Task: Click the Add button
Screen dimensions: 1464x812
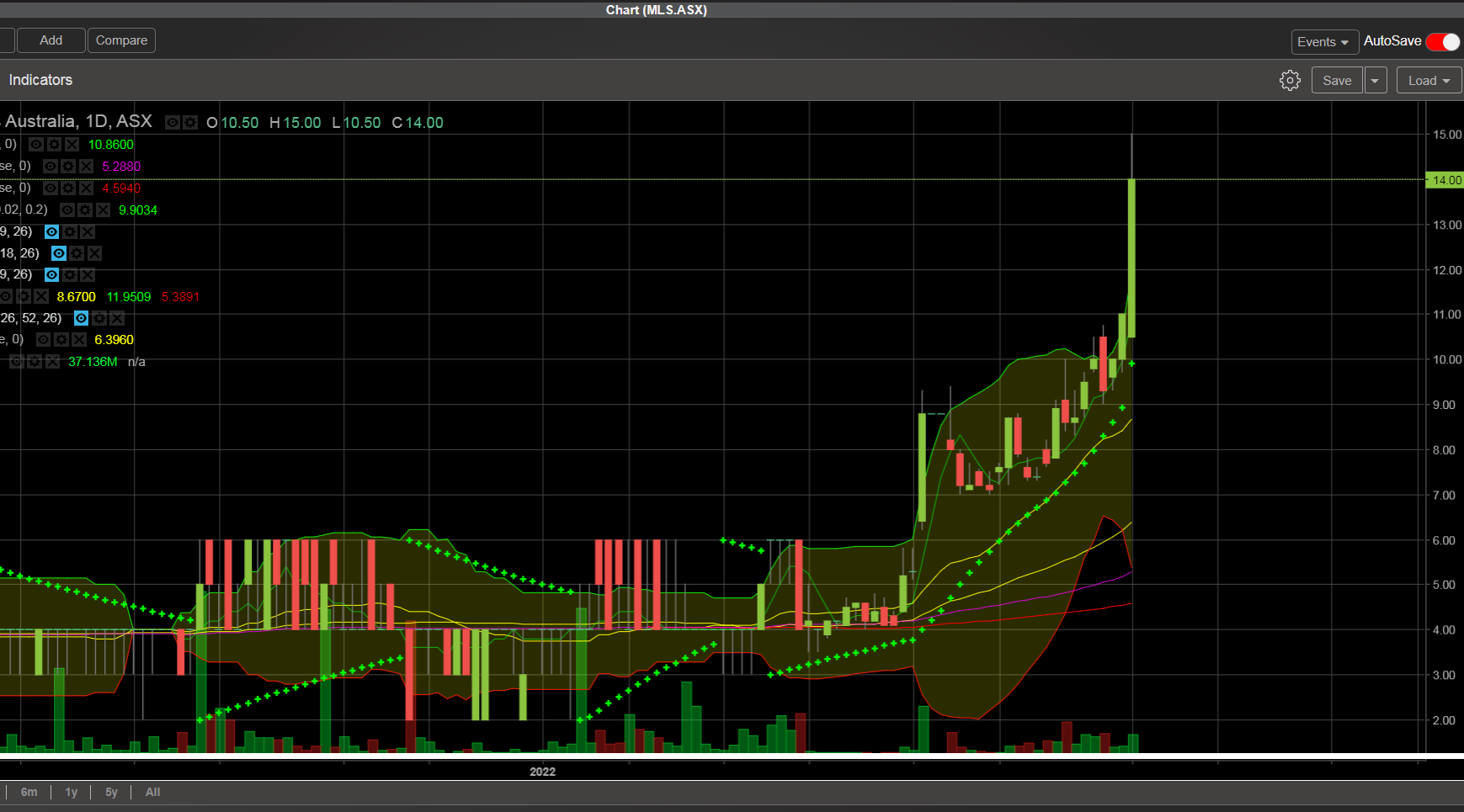Action: (51, 40)
